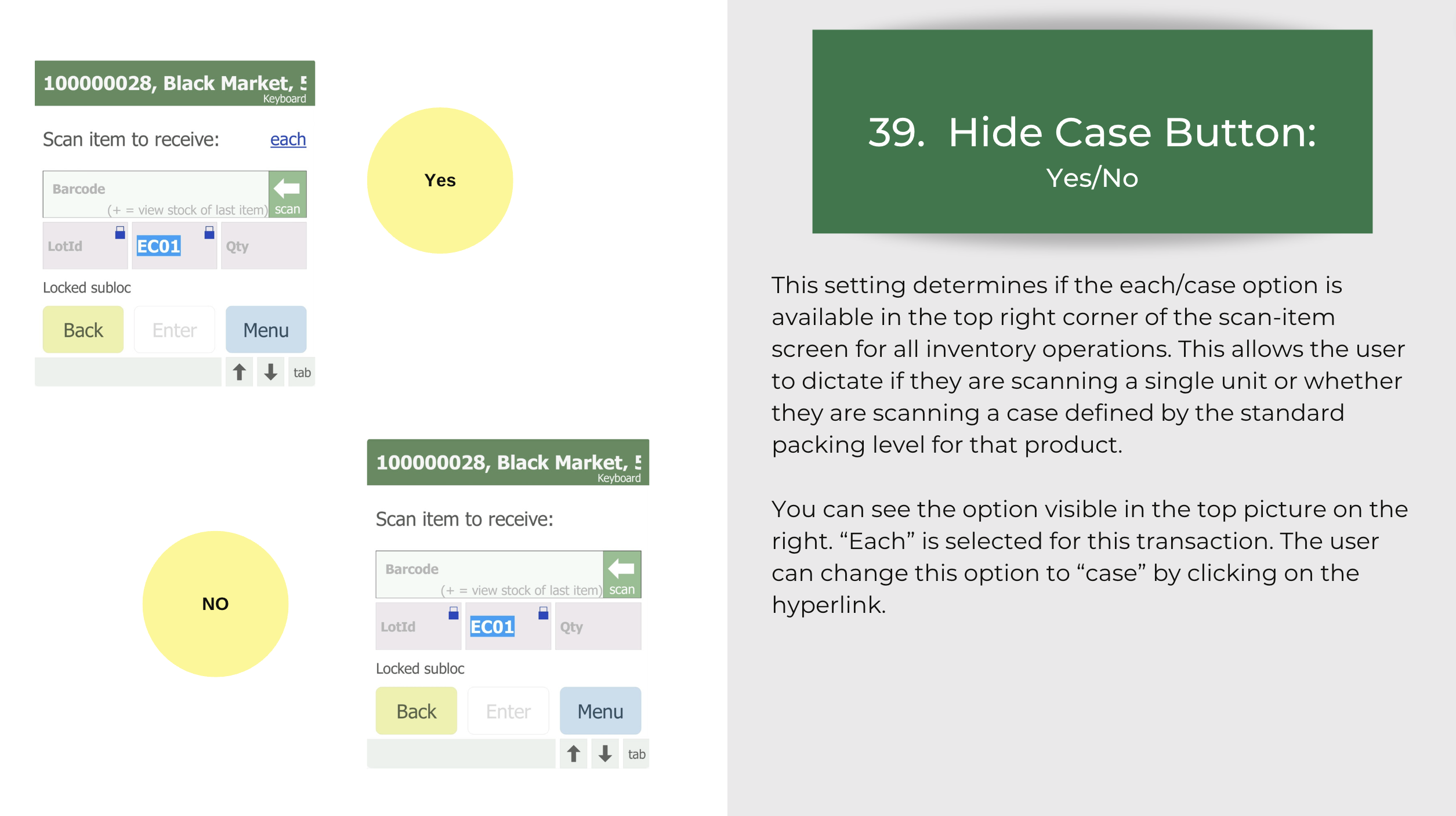This screenshot has width=1456, height=816.
Task: Click the up arrow key in bottom panel
Action: click(574, 753)
